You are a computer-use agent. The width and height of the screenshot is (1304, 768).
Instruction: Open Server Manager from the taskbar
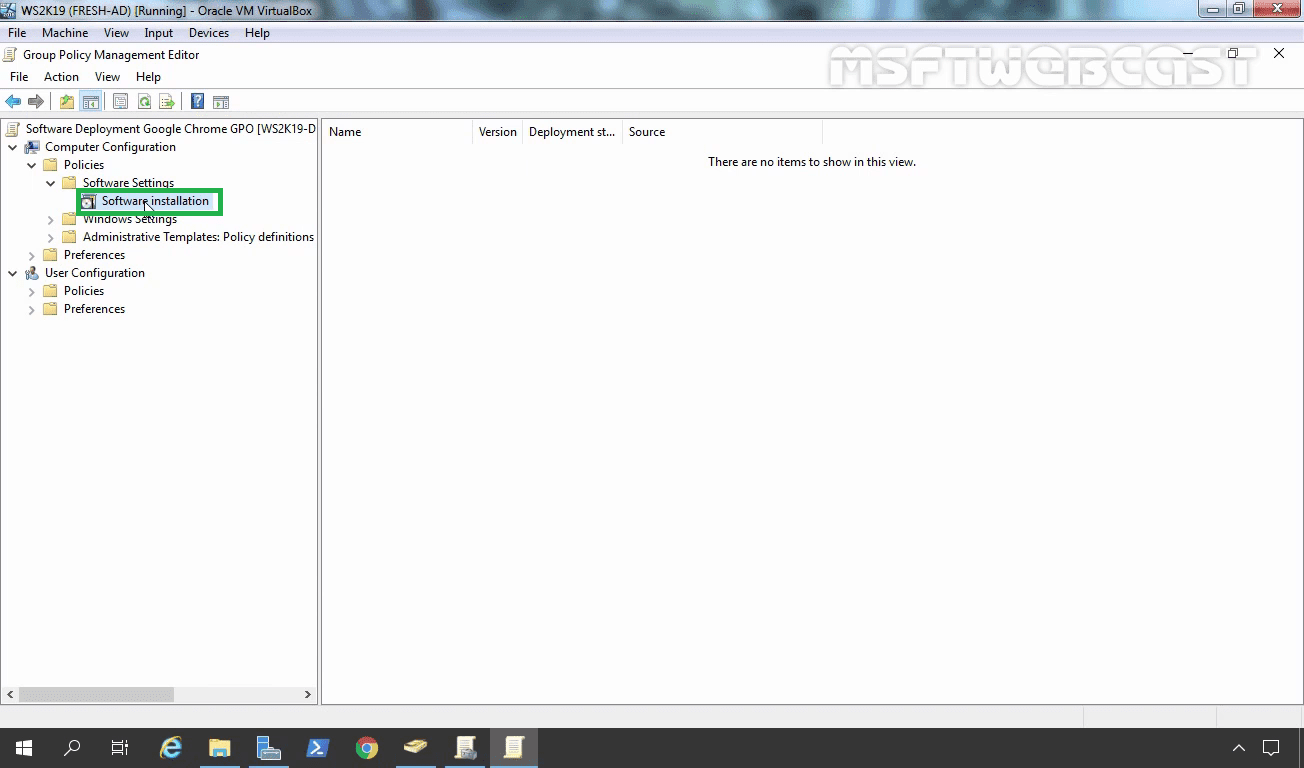tap(268, 748)
